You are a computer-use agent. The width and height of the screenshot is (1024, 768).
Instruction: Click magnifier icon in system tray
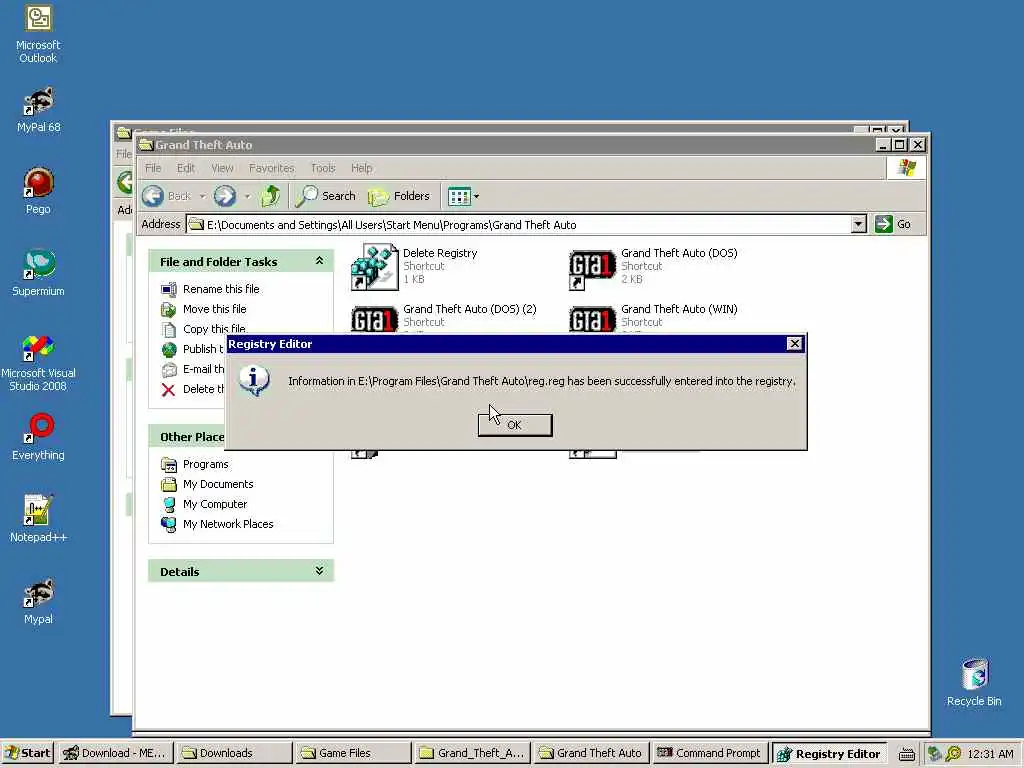953,754
